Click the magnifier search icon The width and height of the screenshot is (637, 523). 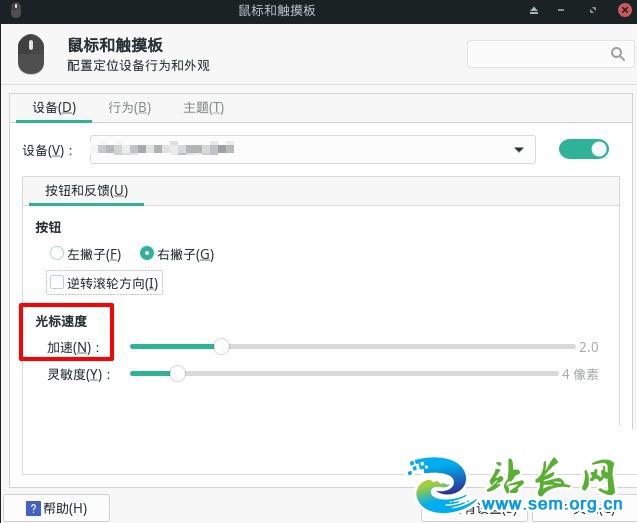pos(616,54)
